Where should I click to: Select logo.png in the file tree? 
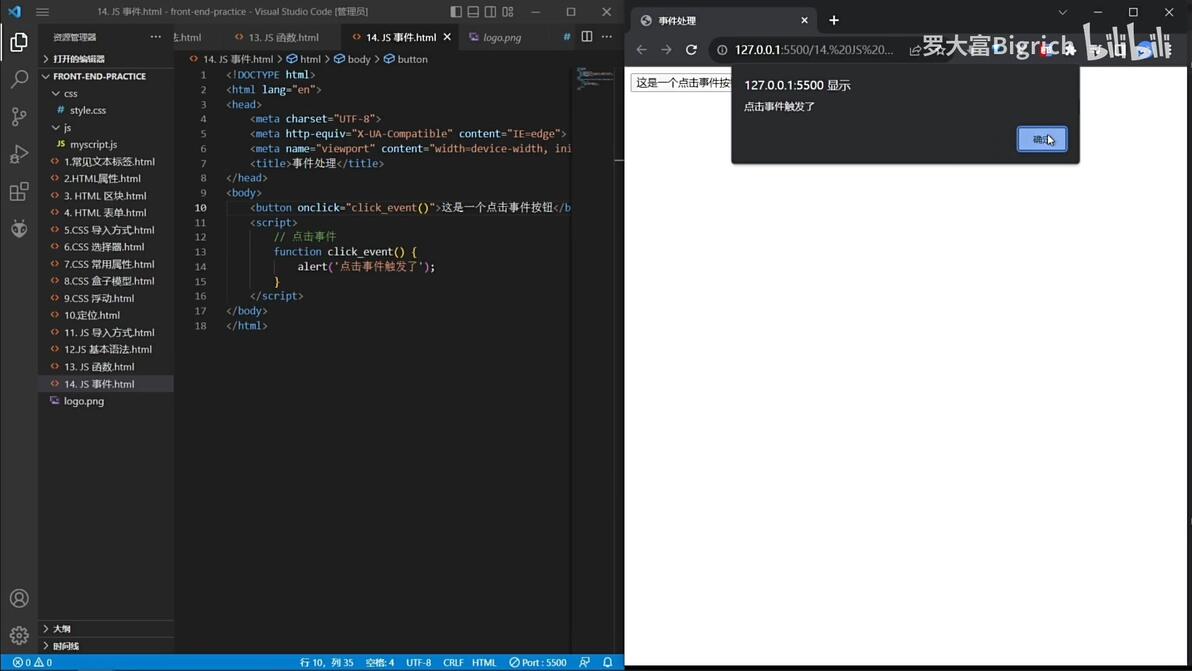coord(84,401)
